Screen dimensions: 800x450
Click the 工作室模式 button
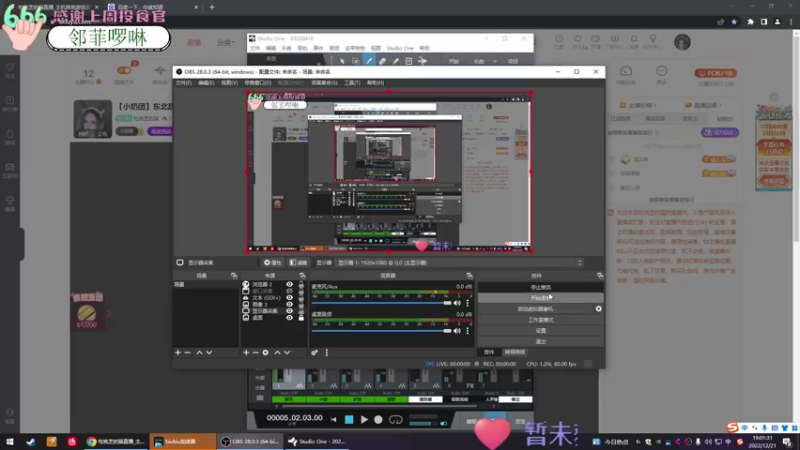tap(540, 320)
